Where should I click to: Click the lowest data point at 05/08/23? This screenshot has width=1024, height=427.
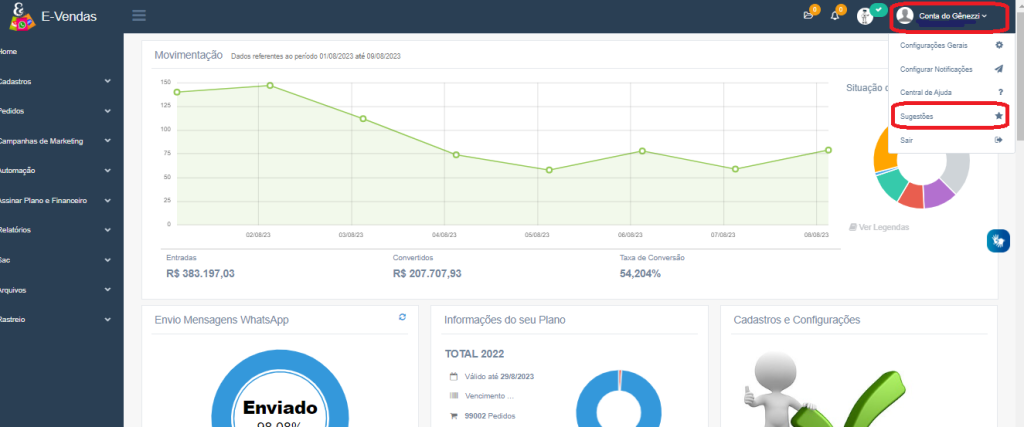pyautogui.click(x=549, y=170)
